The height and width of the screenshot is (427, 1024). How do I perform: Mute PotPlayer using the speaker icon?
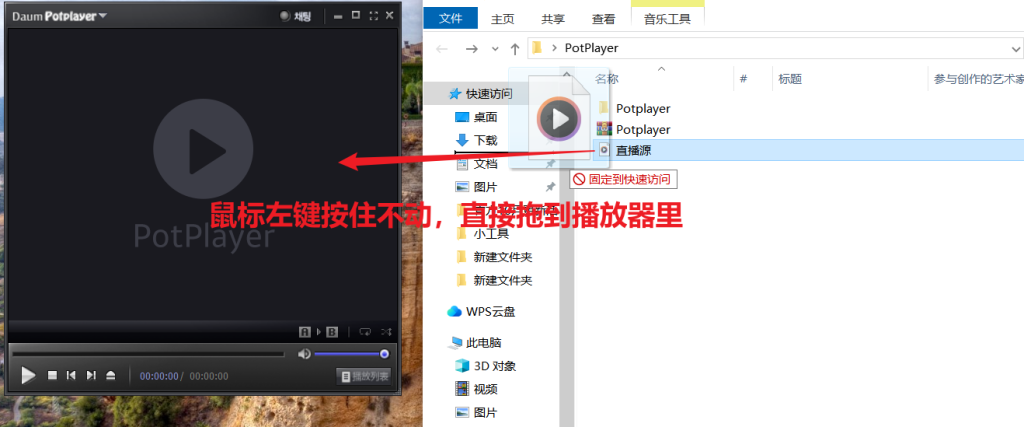point(304,354)
